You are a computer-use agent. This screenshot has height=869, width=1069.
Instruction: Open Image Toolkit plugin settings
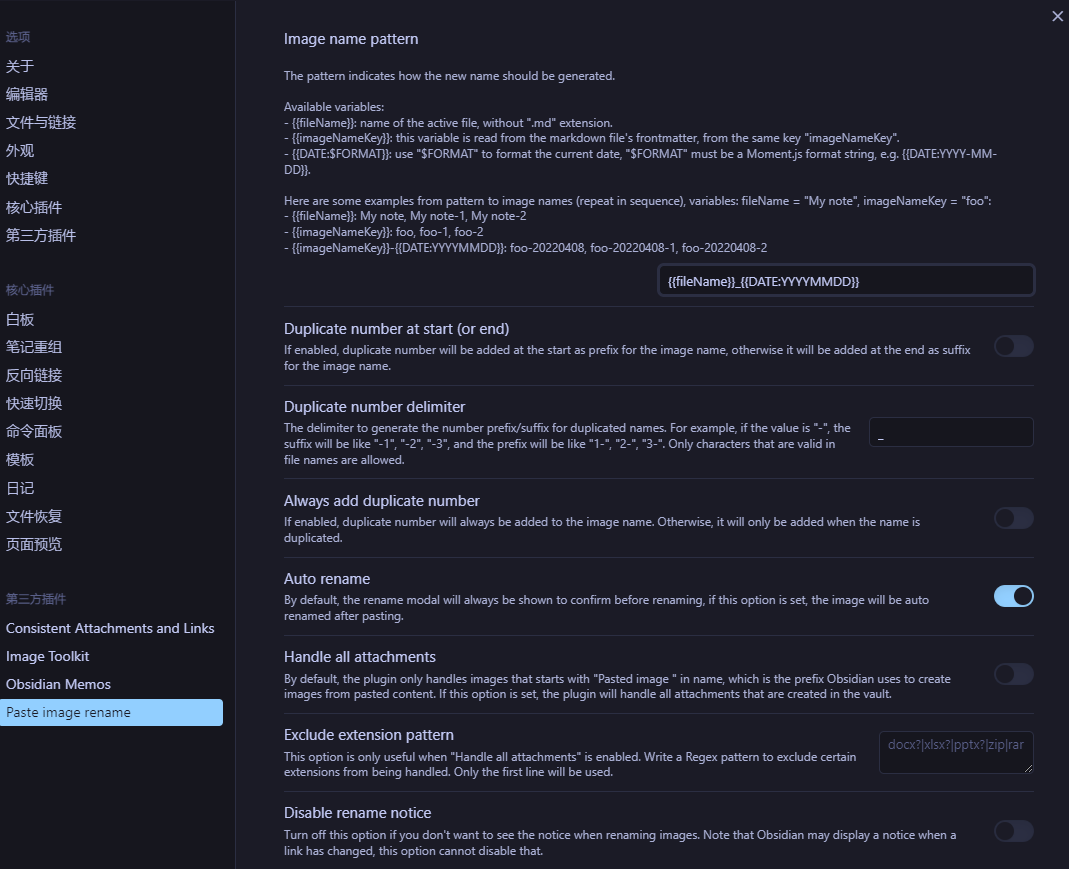point(48,656)
